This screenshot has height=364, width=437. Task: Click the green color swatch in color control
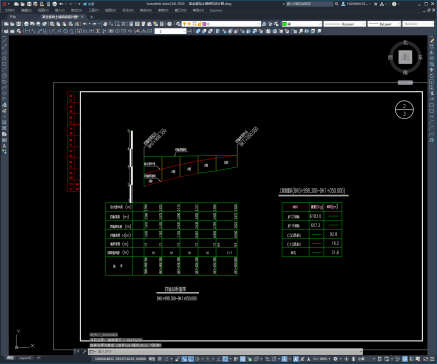point(285,24)
